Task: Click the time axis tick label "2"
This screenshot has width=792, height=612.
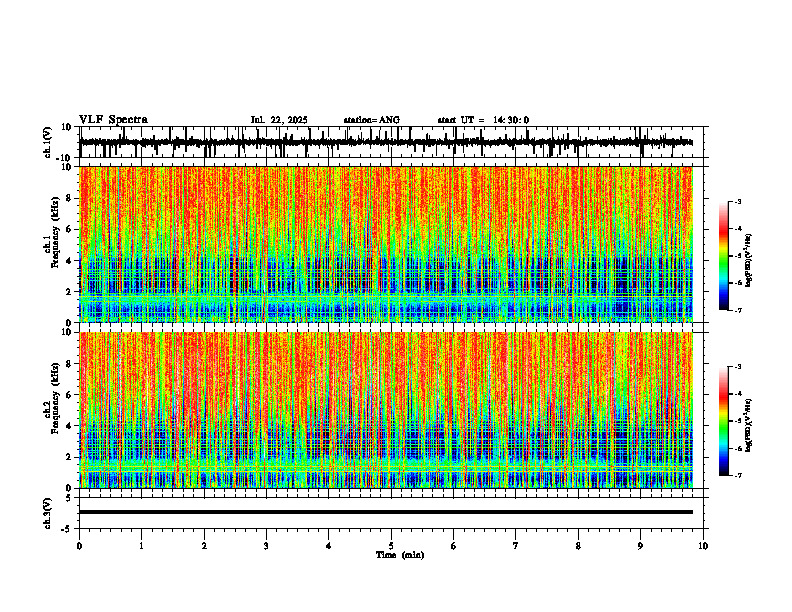Action: [x=204, y=546]
